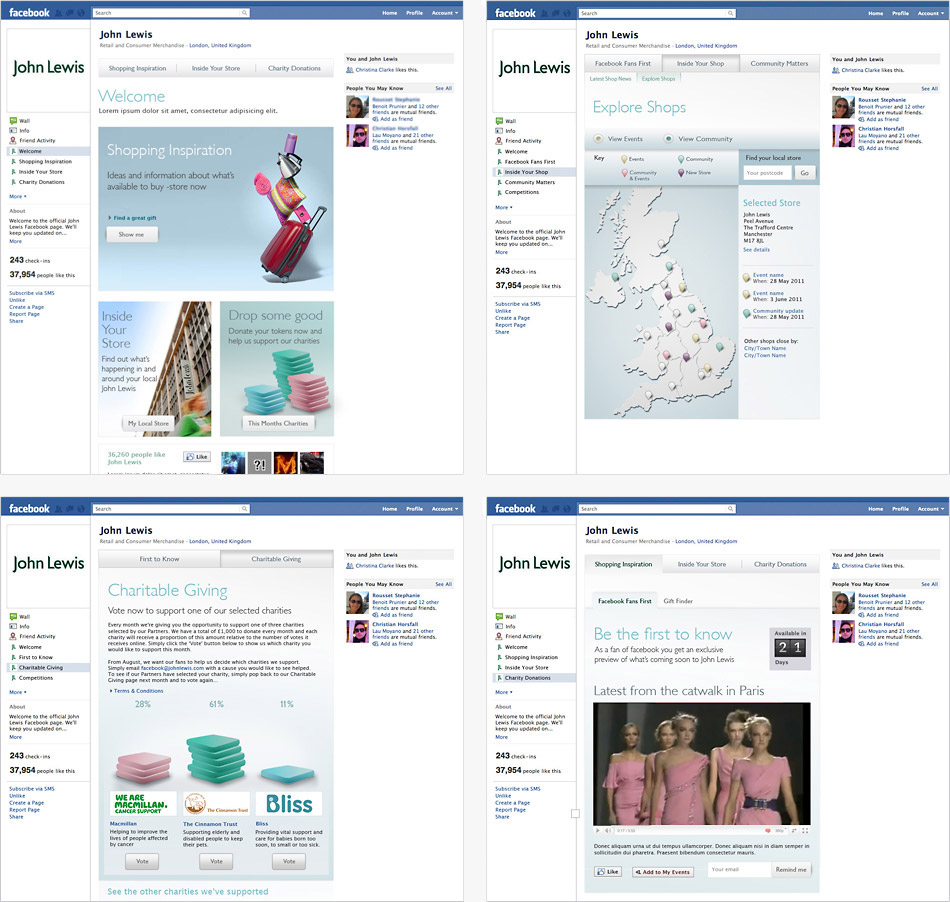The width and height of the screenshot is (950, 902).
Task: Vote for the Bliss charity
Action: pos(289,861)
